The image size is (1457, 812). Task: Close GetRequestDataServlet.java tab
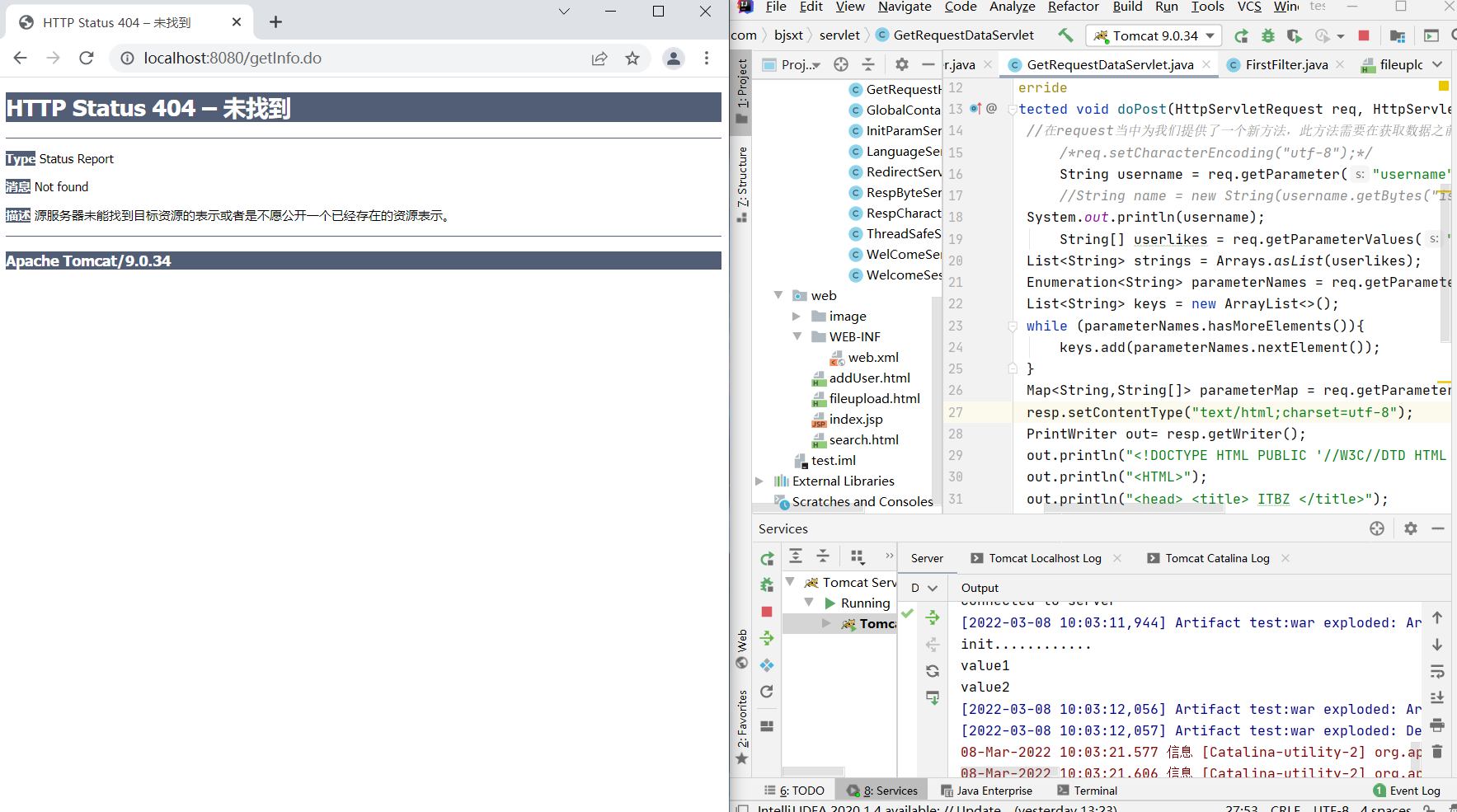pos(1206,64)
